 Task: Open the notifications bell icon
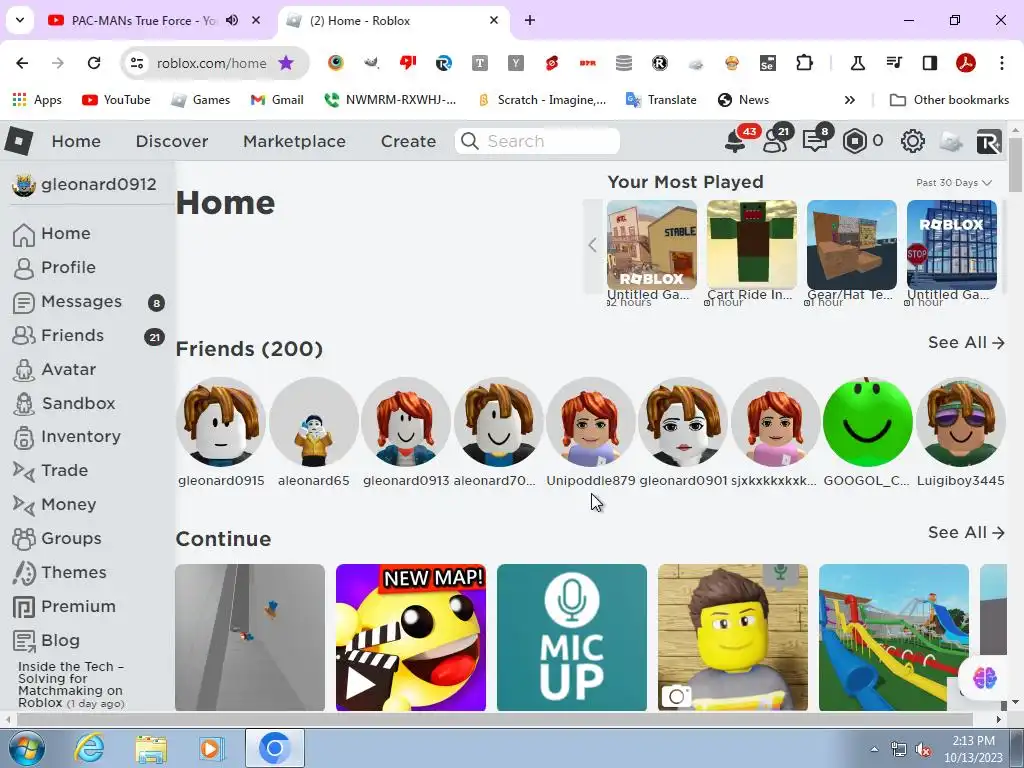(735, 140)
